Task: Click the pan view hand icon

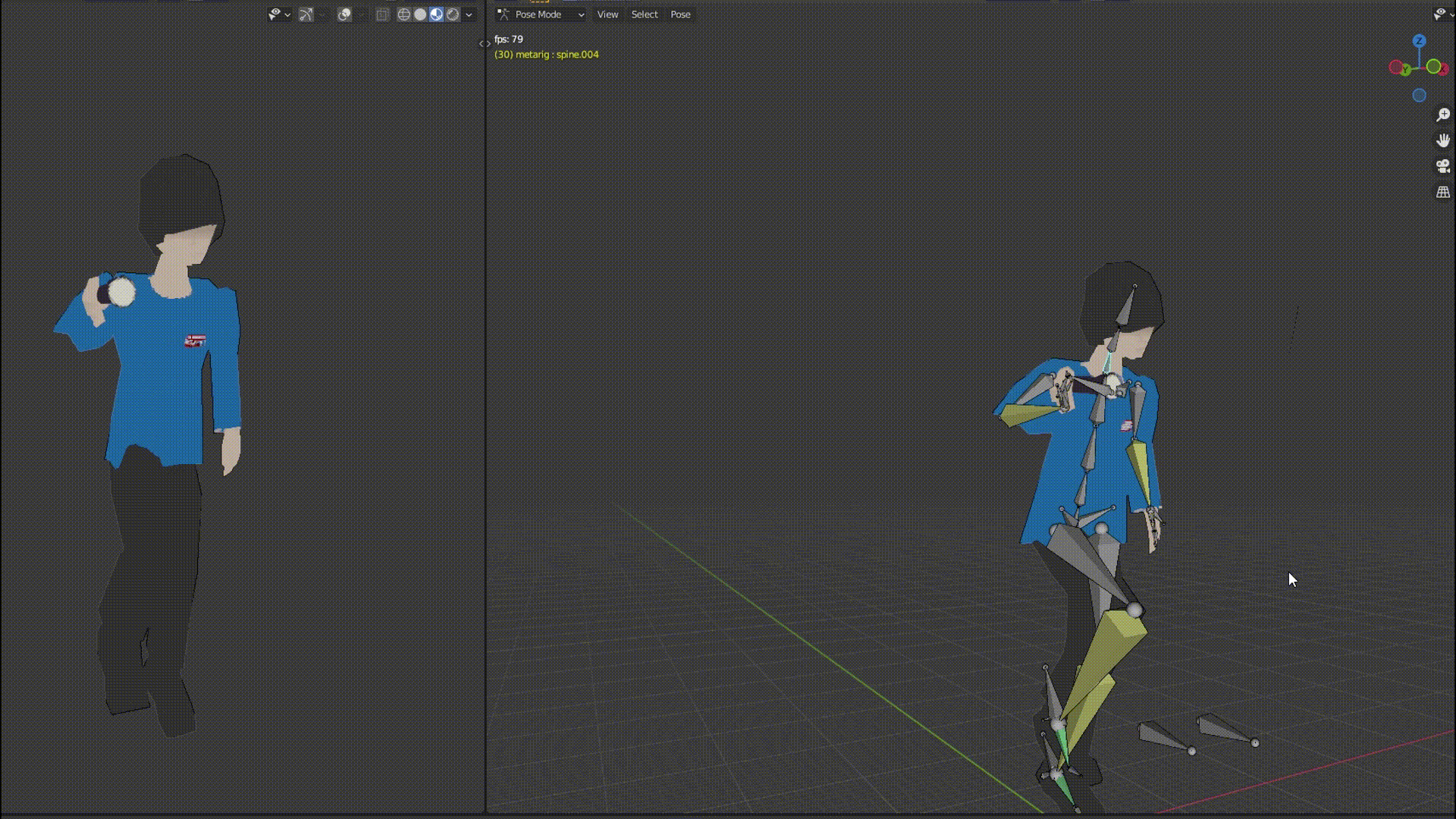Action: (x=1442, y=140)
